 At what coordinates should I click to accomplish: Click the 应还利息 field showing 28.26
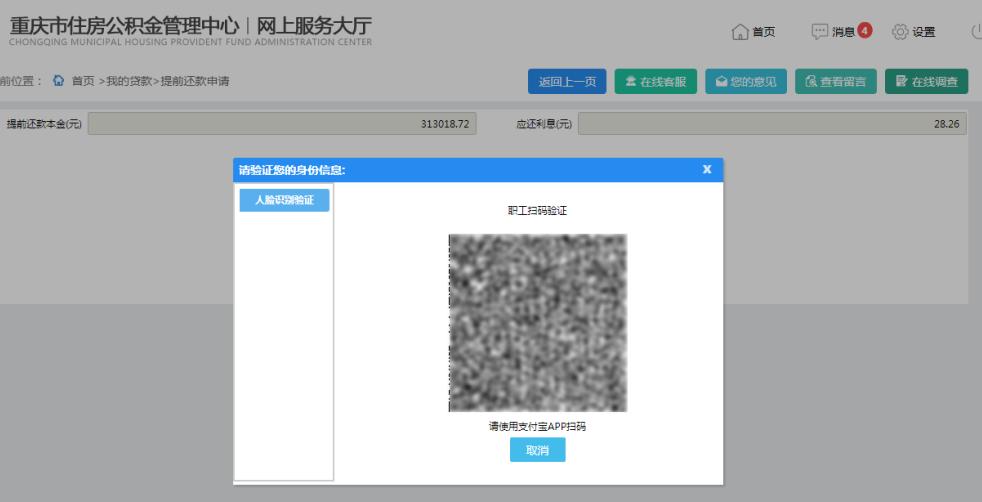[772, 124]
